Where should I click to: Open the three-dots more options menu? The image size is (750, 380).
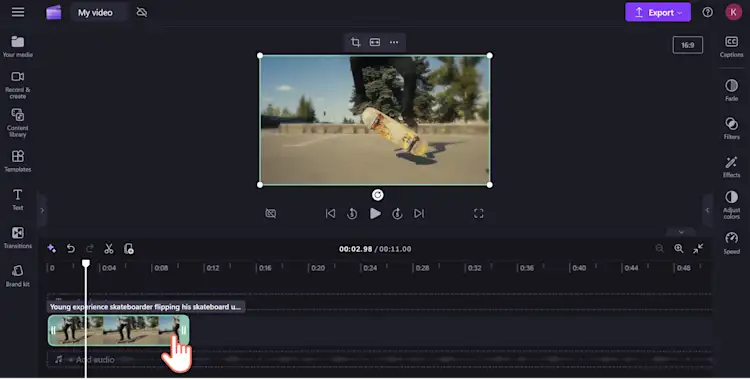coord(394,42)
